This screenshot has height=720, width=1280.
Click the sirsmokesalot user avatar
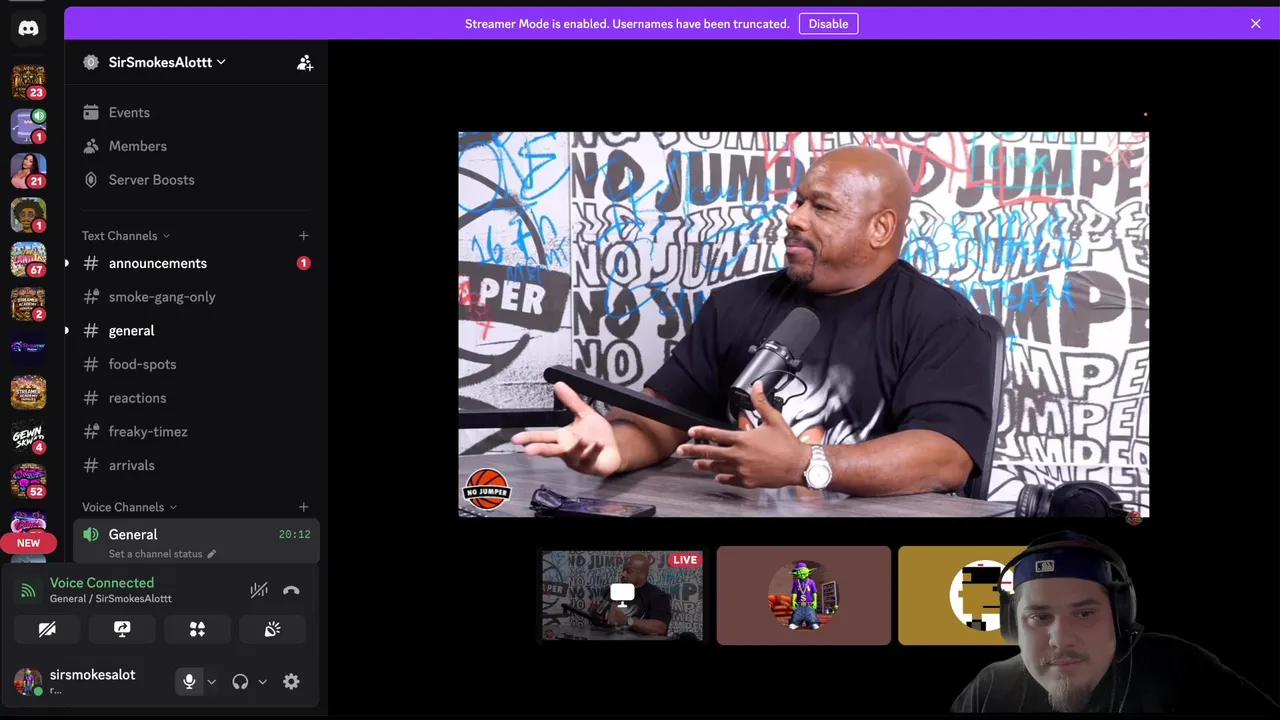tap(28, 682)
